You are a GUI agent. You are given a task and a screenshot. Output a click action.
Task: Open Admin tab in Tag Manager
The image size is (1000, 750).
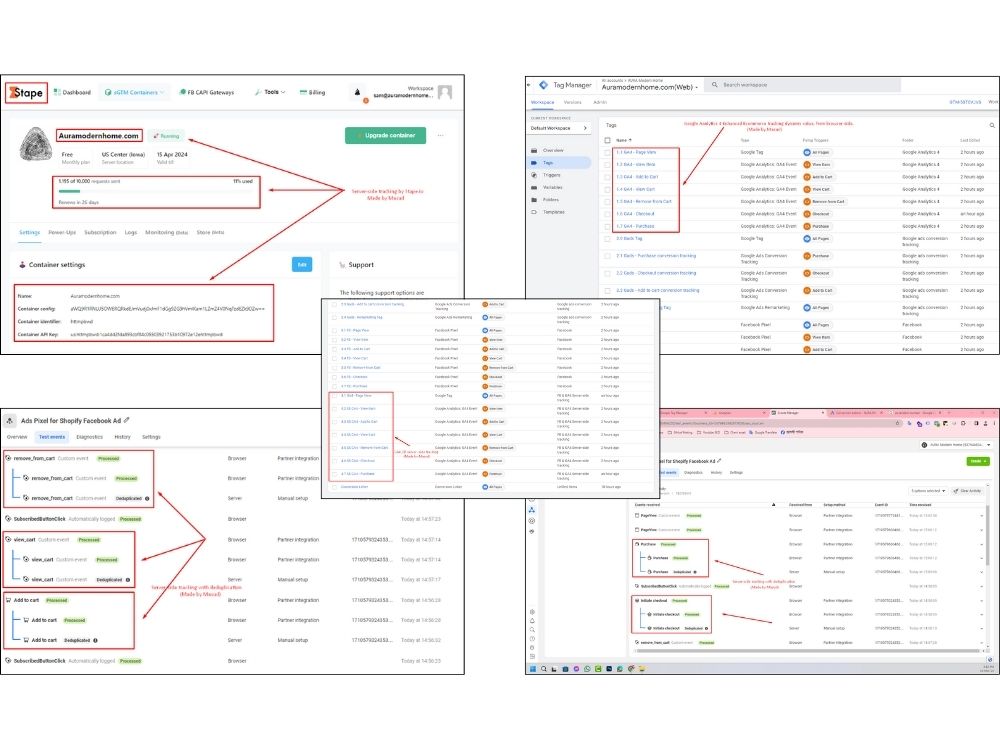pos(600,102)
